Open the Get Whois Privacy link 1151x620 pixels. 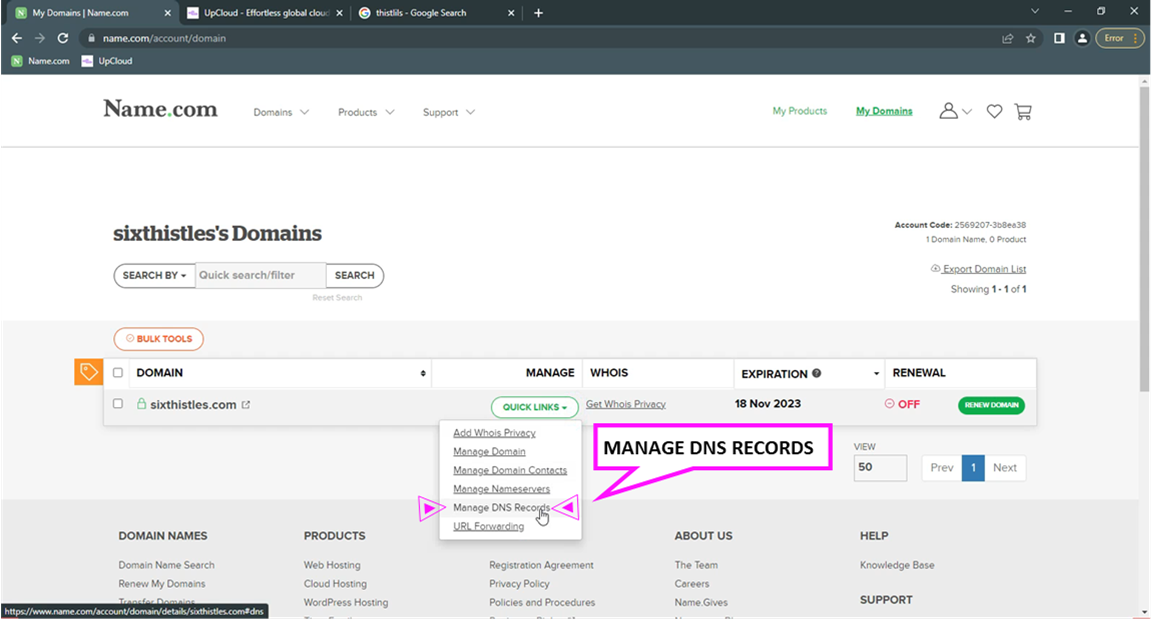pyautogui.click(x=625, y=404)
